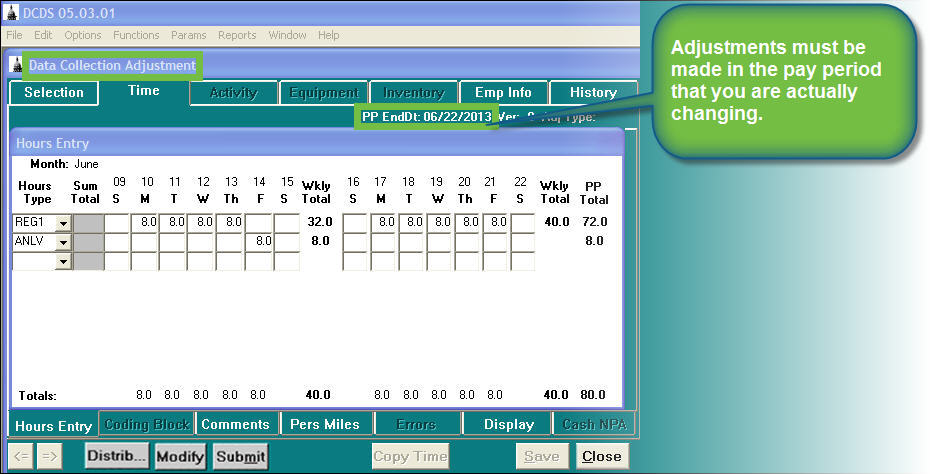Click the Save button
This screenshot has height=474, width=930.
tap(542, 456)
